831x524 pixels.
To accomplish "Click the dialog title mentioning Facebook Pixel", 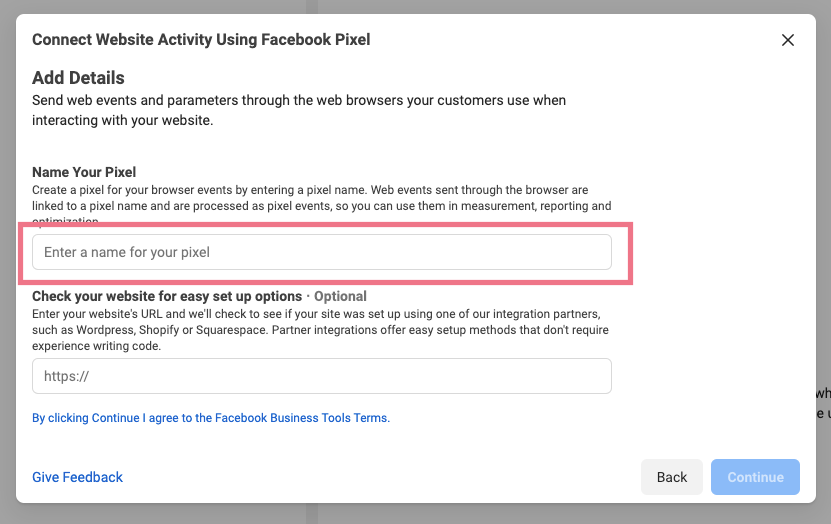I will point(201,40).
